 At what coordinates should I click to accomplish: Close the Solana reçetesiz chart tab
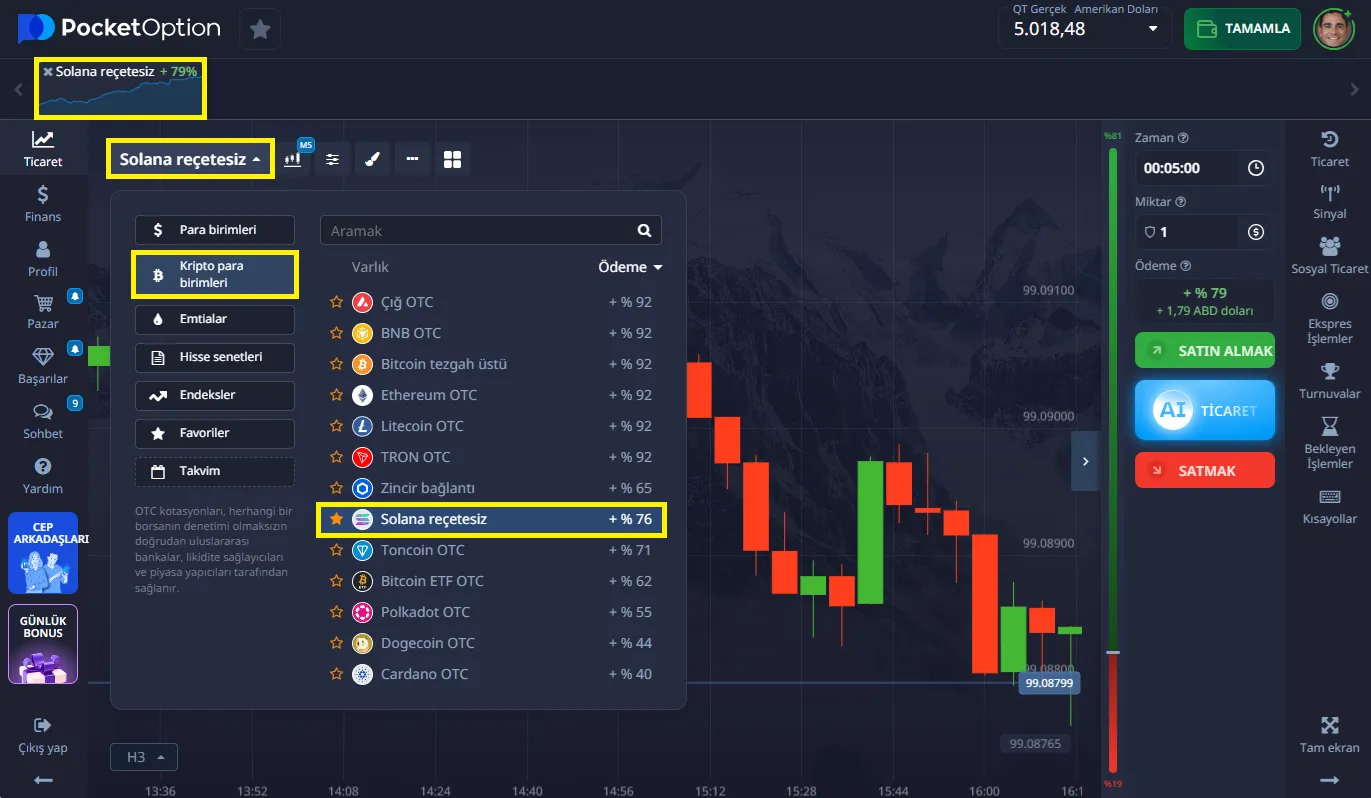point(48,72)
